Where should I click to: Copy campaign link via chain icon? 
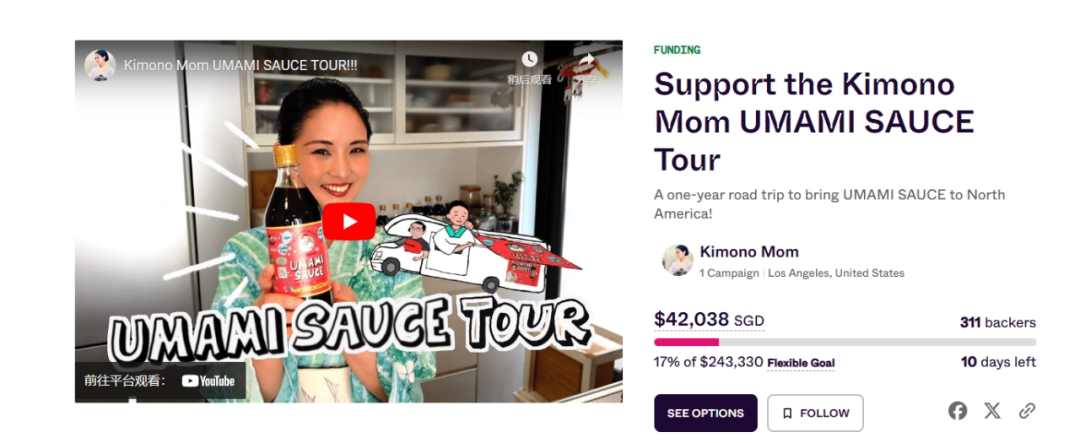point(1027,411)
